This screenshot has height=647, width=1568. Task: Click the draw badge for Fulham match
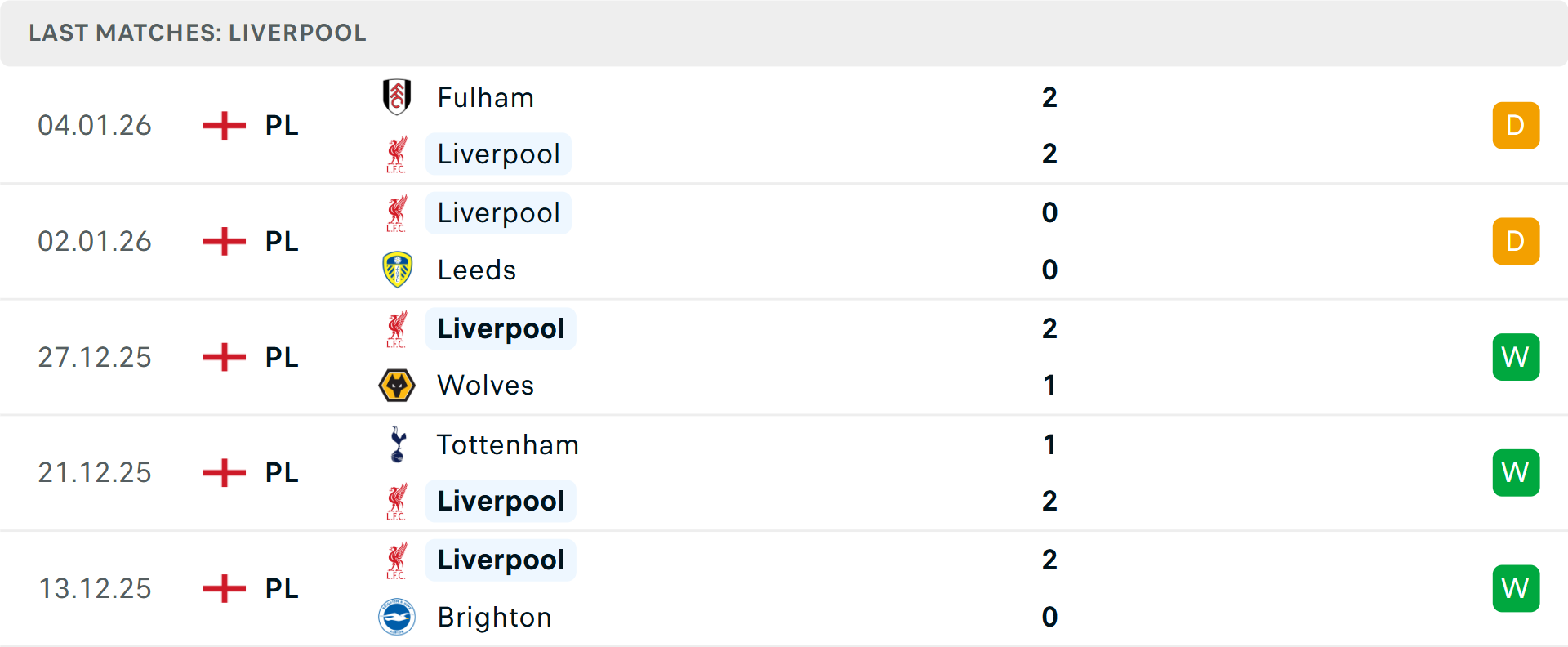[x=1516, y=126]
